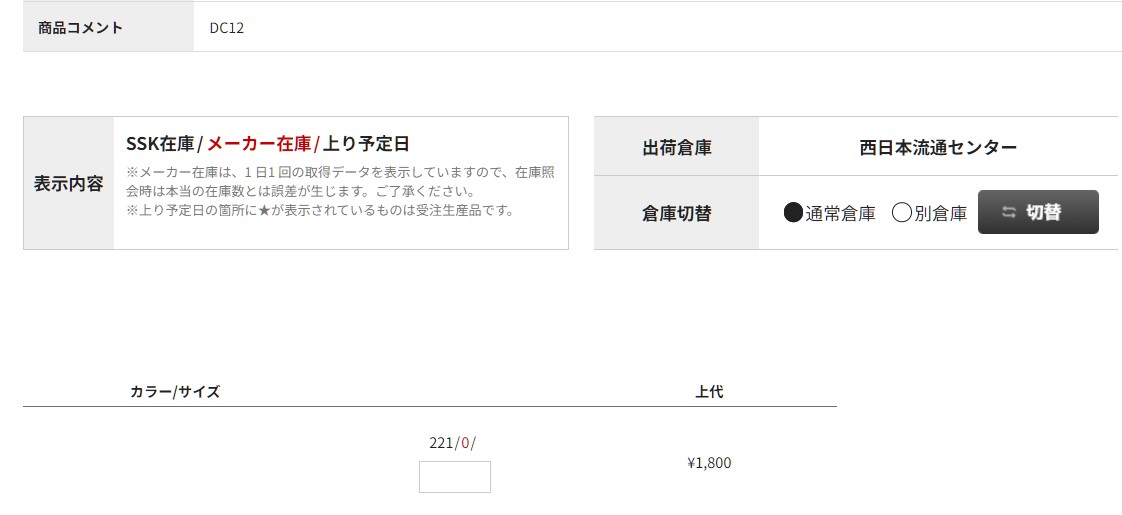Click the 切替 switch button
The height and width of the screenshot is (515, 1122).
1038,212
